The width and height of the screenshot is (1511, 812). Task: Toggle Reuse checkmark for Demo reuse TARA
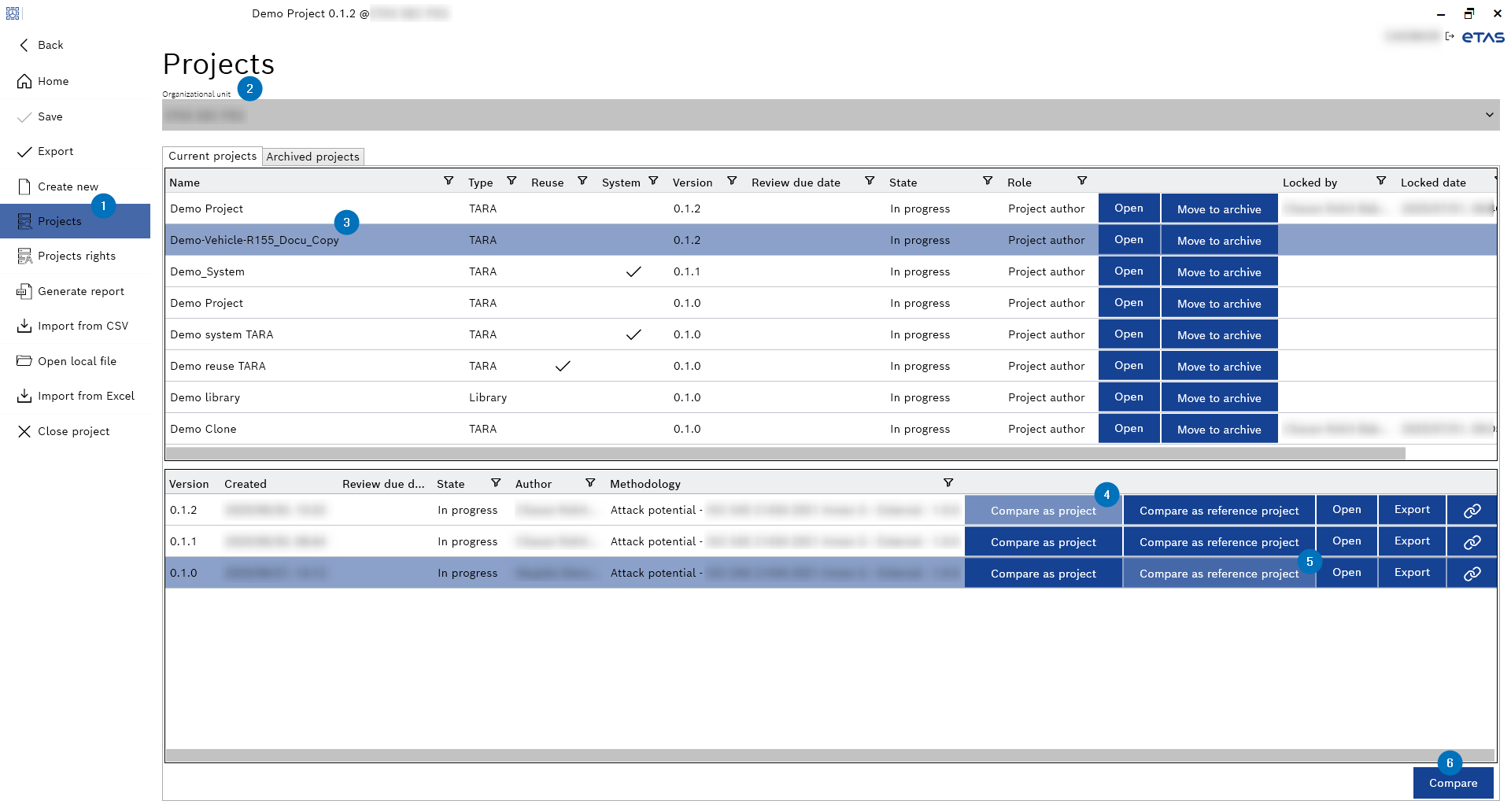click(x=562, y=366)
